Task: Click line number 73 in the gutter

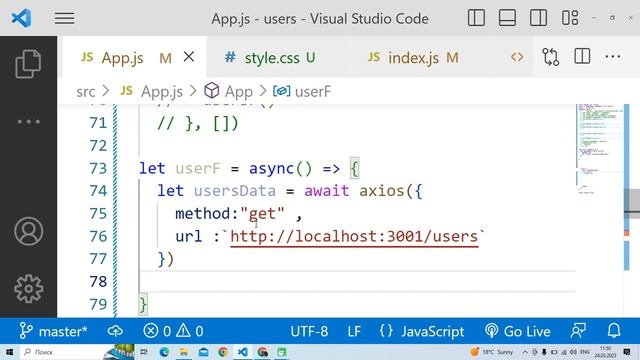Action: coord(98,168)
